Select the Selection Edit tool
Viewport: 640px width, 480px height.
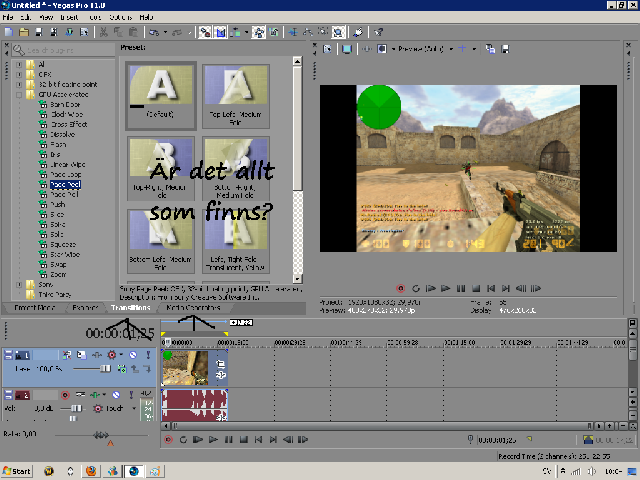coord(323,32)
